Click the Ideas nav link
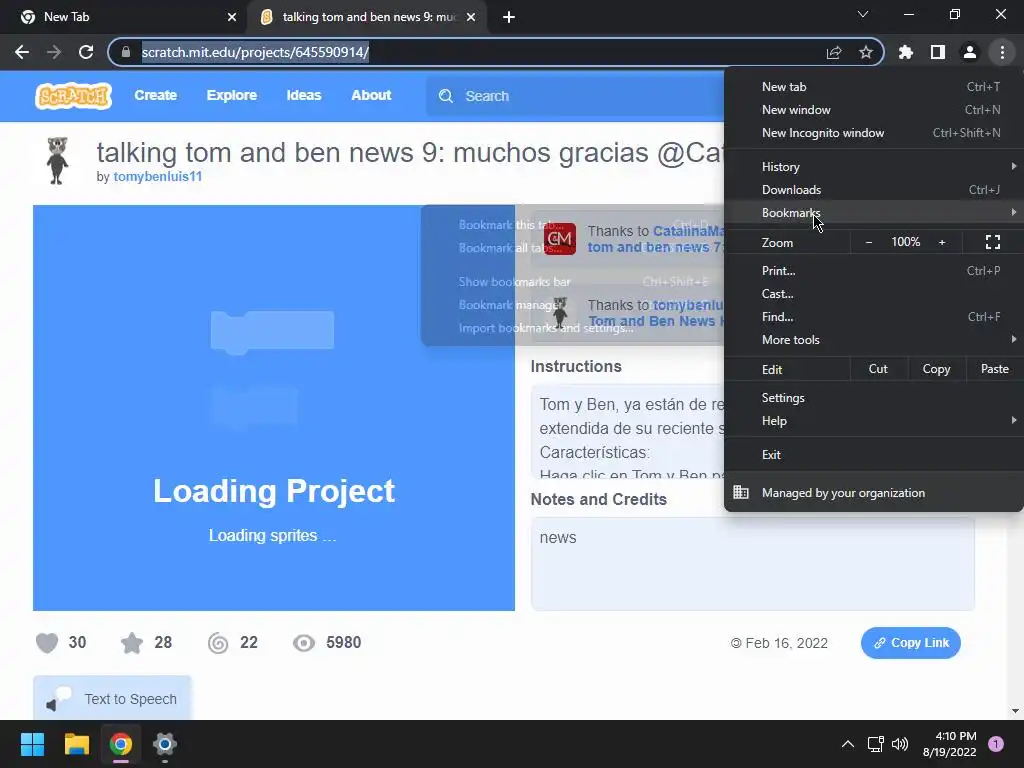The width and height of the screenshot is (1024, 768). pos(304,95)
